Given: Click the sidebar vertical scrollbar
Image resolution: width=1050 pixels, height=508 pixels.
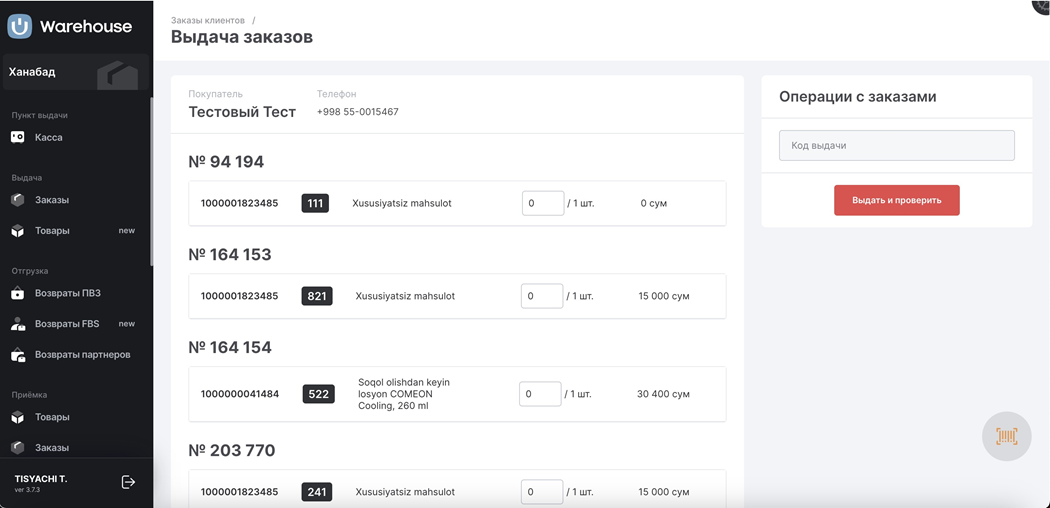Looking at the screenshot, I should (151, 180).
